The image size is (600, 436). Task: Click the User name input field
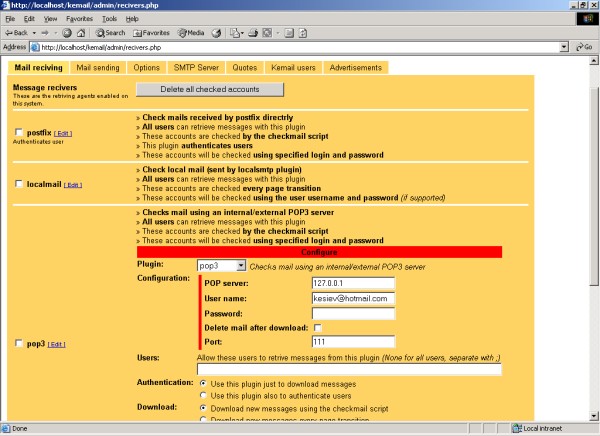coord(353,298)
